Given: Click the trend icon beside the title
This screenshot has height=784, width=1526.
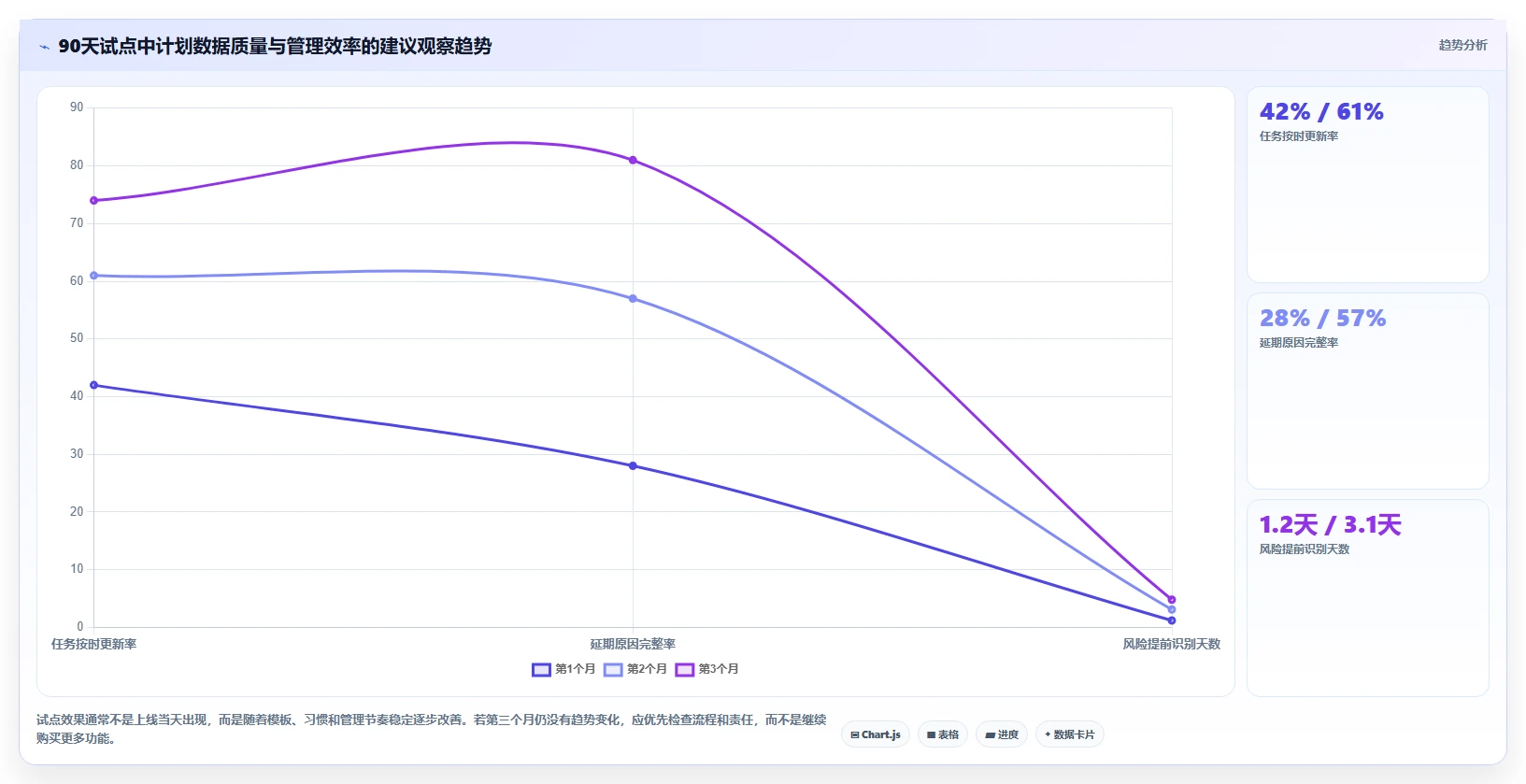Looking at the screenshot, I should pyautogui.click(x=44, y=47).
